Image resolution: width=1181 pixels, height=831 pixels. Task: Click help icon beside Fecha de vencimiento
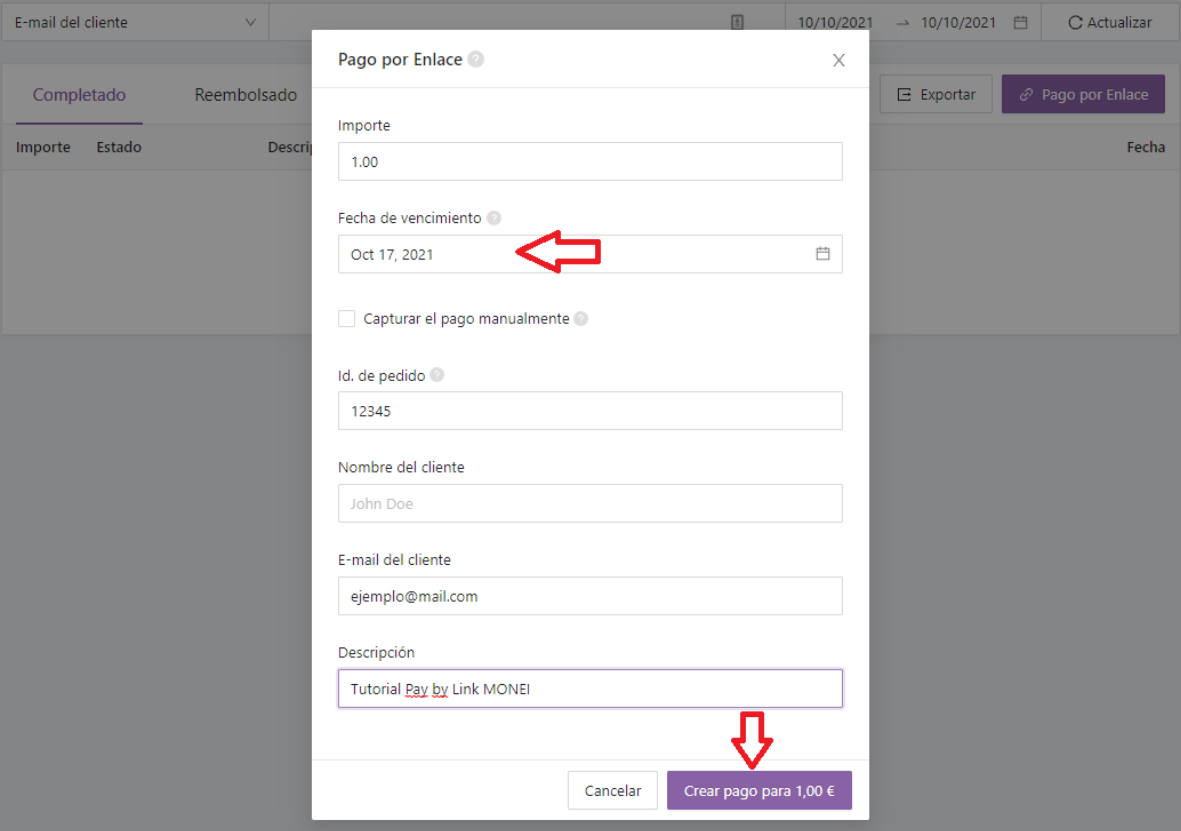(494, 218)
